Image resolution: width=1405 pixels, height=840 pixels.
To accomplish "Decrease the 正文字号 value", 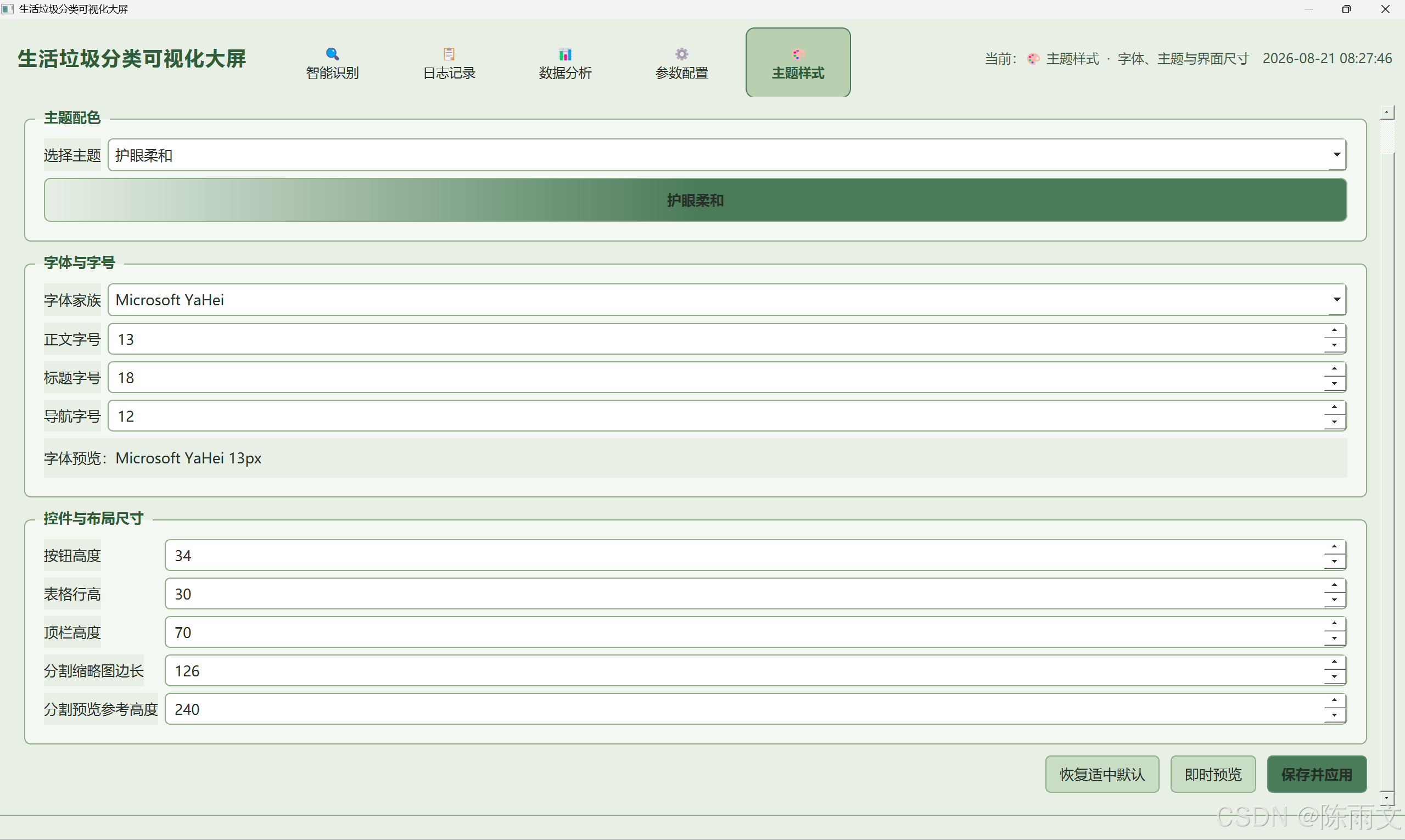I will coord(1334,345).
